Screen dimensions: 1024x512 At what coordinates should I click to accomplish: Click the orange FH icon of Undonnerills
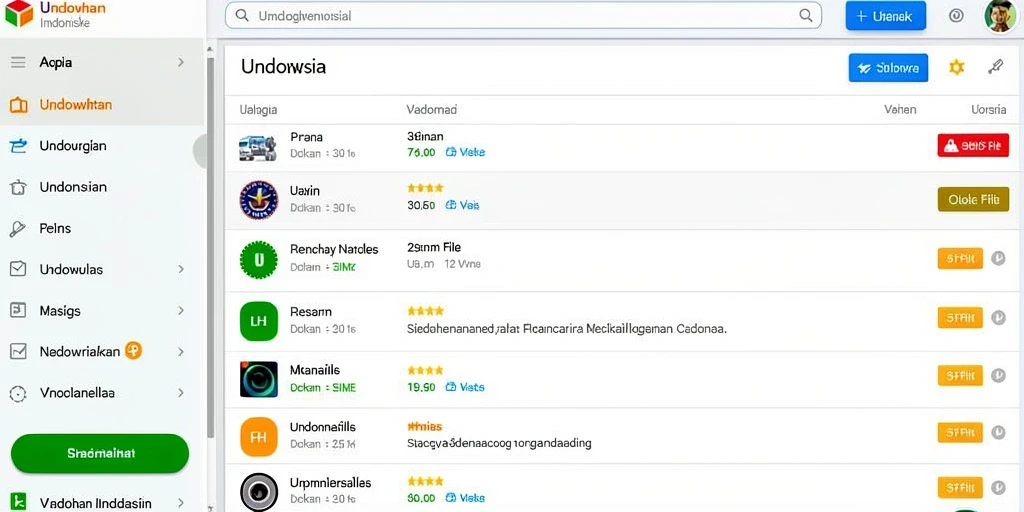point(259,437)
